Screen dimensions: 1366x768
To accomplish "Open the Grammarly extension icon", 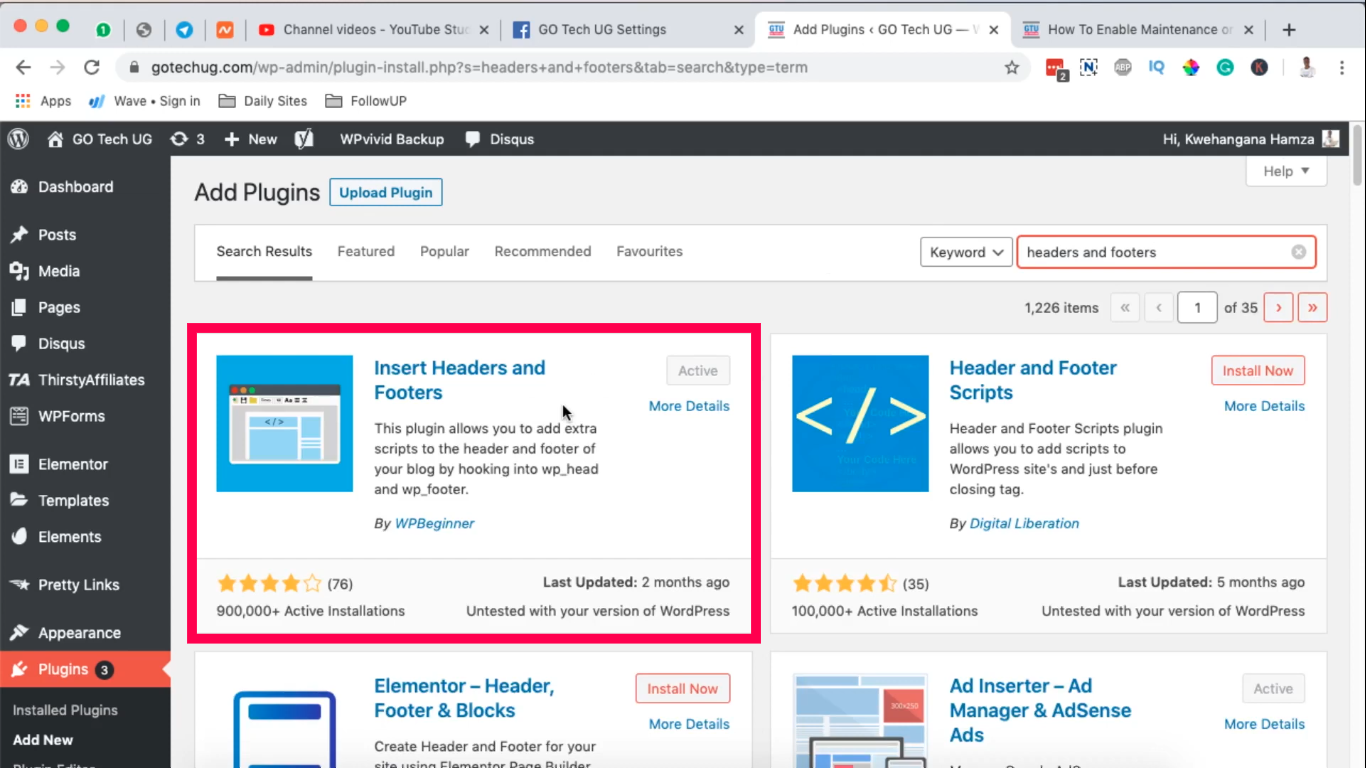I will (x=1225, y=67).
